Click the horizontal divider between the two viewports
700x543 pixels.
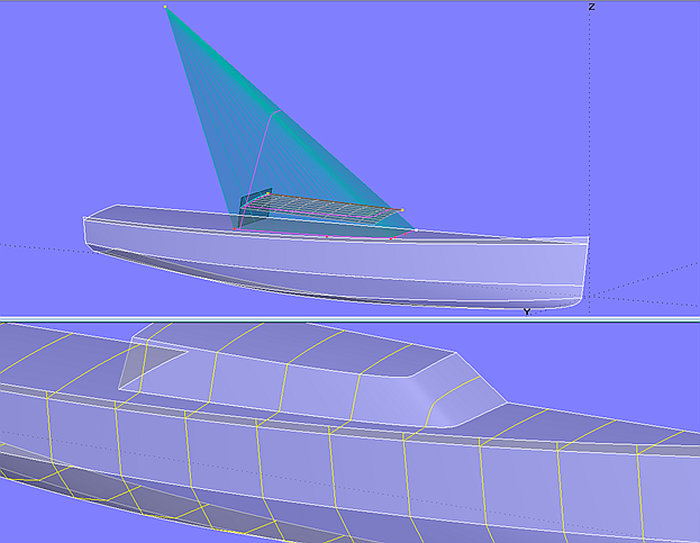350,319
